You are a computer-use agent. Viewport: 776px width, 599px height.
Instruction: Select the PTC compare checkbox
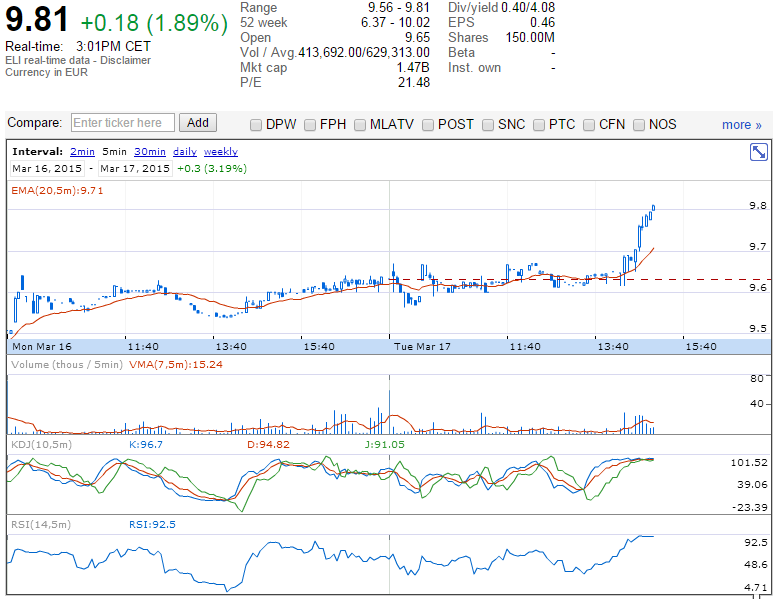point(539,125)
